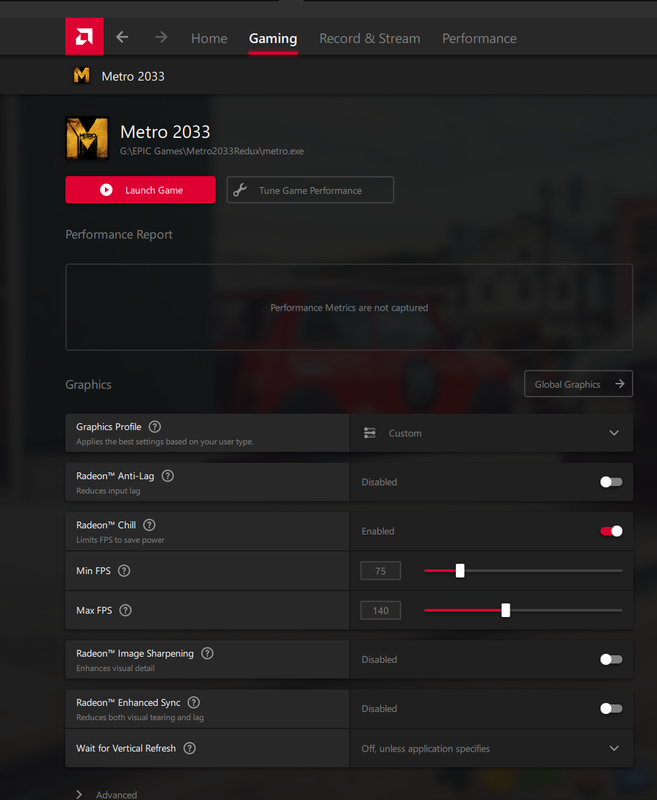The width and height of the screenshot is (657, 800).
Task: Click the Max FPS value field showing 140
Action: 381,610
